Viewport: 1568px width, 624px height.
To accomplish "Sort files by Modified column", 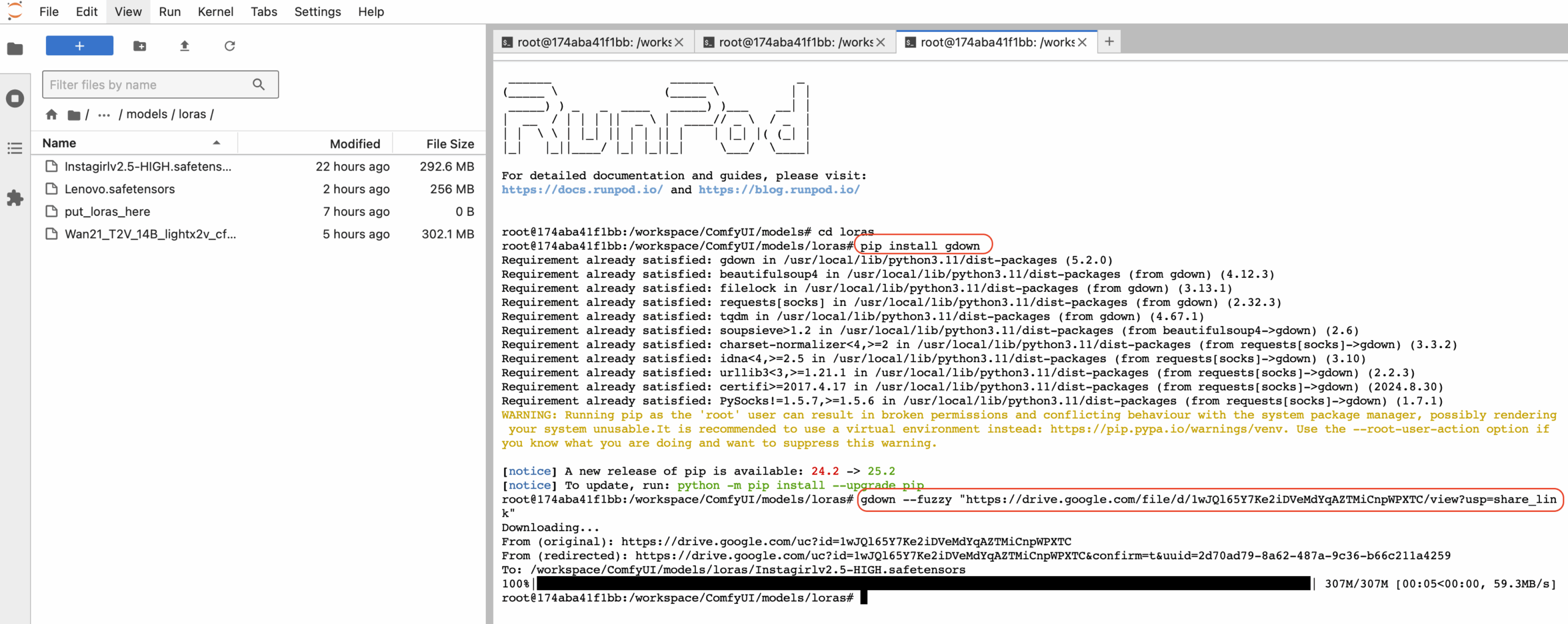I will (355, 143).
